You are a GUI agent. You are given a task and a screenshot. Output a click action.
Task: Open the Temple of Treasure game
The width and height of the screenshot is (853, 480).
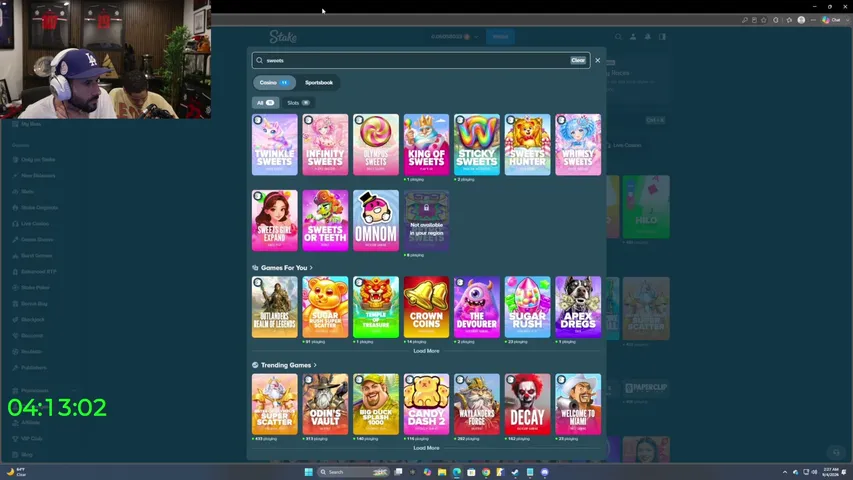376,307
